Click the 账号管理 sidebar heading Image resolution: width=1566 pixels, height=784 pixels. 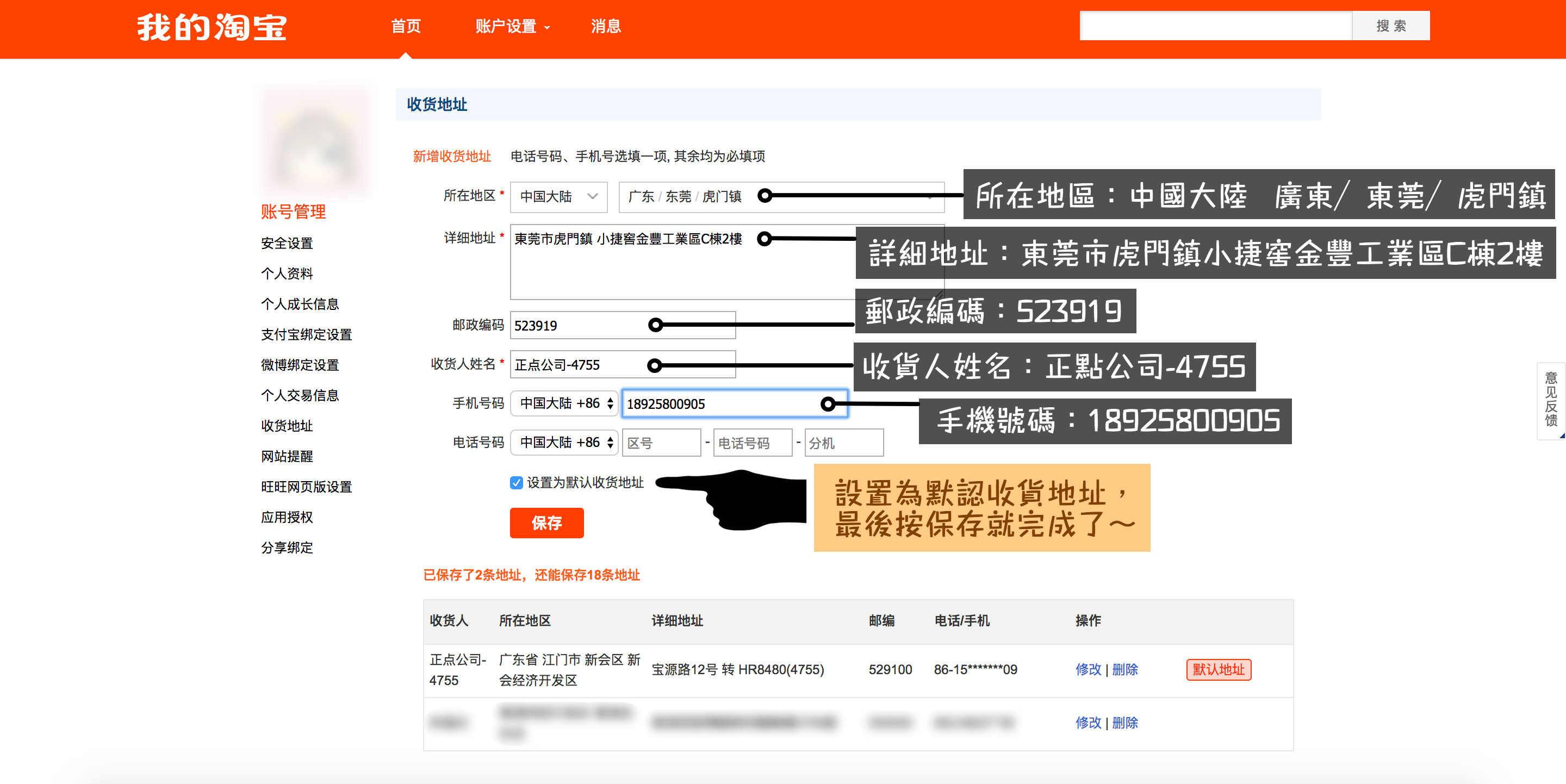293,211
